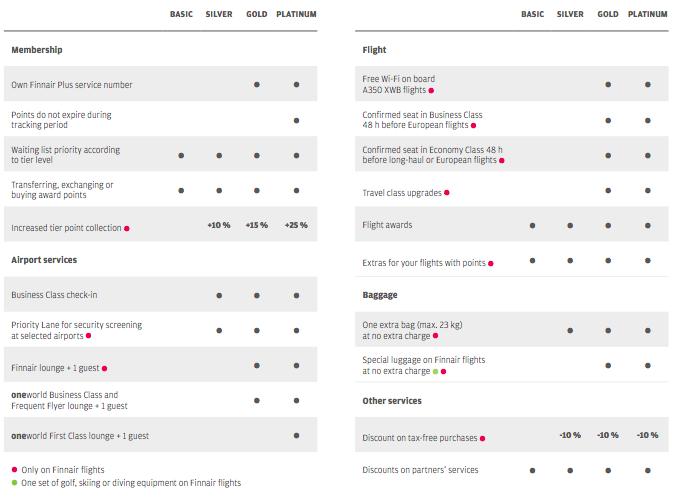
Task: Click the green legend dot for golf equipment
Action: [14, 483]
